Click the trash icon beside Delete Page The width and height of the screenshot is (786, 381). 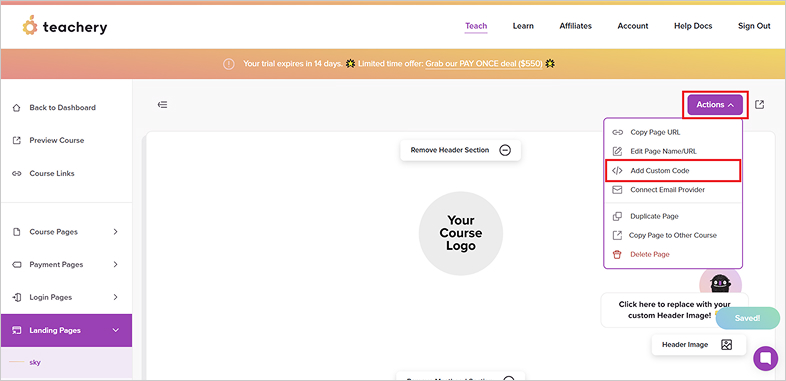618,255
